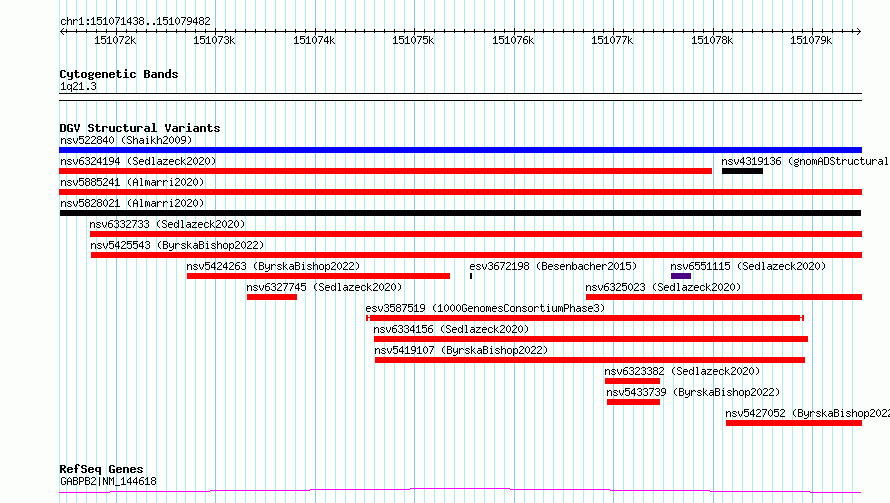Click the RefSeq Genes track heading
Image resolution: width=890 pixels, height=503 pixels.
(101, 470)
